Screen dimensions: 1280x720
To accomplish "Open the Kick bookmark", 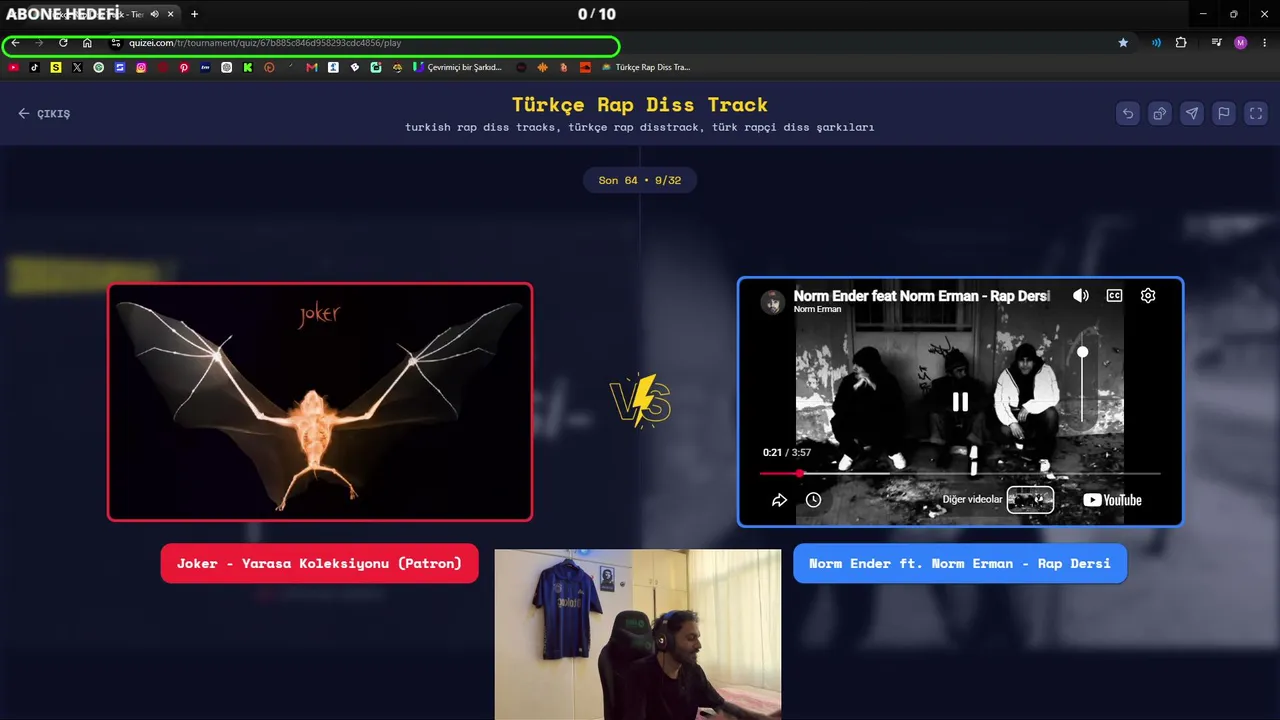I will [x=248, y=67].
